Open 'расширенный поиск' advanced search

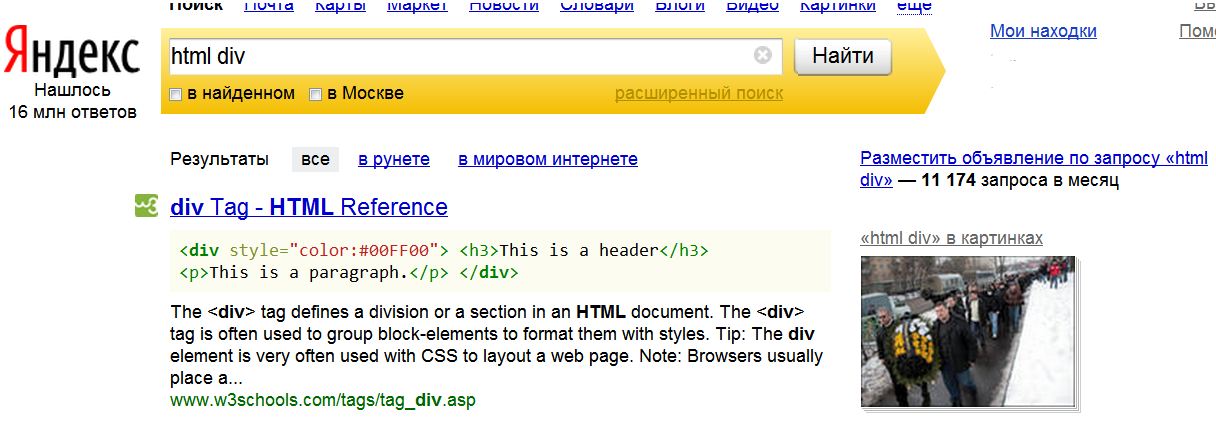tap(699, 94)
